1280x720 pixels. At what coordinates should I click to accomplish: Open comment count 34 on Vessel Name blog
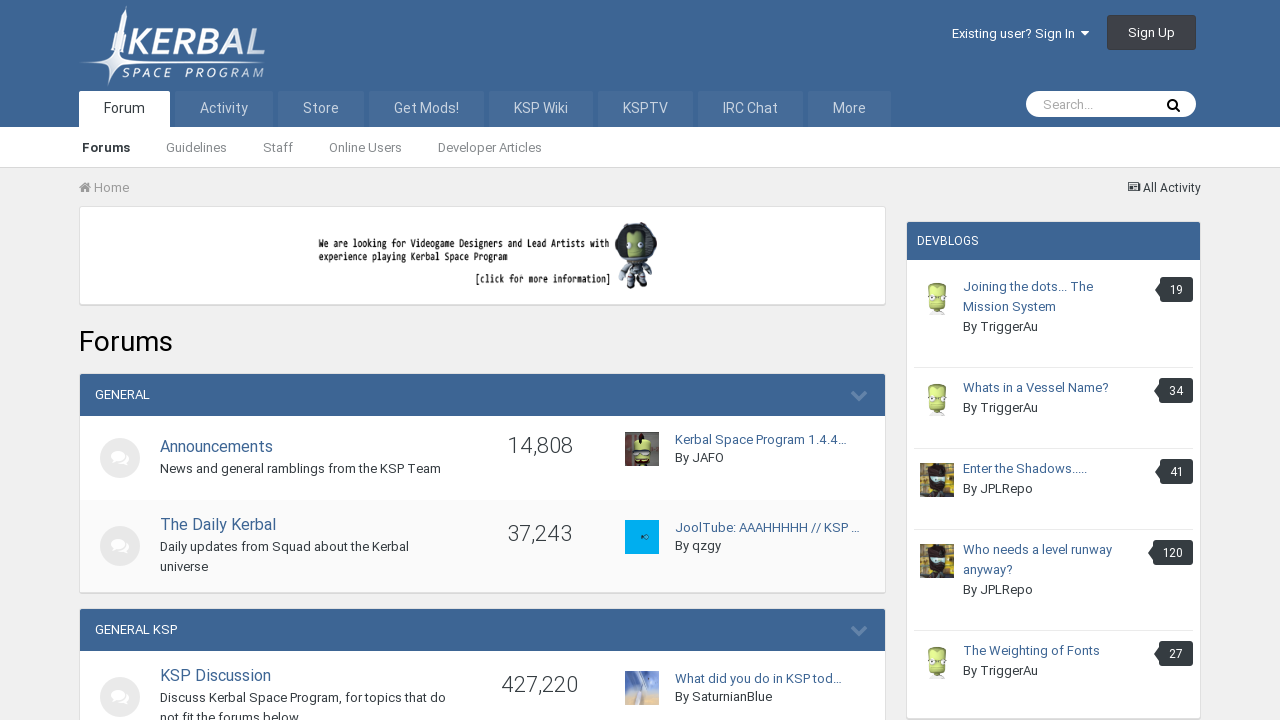point(1176,391)
